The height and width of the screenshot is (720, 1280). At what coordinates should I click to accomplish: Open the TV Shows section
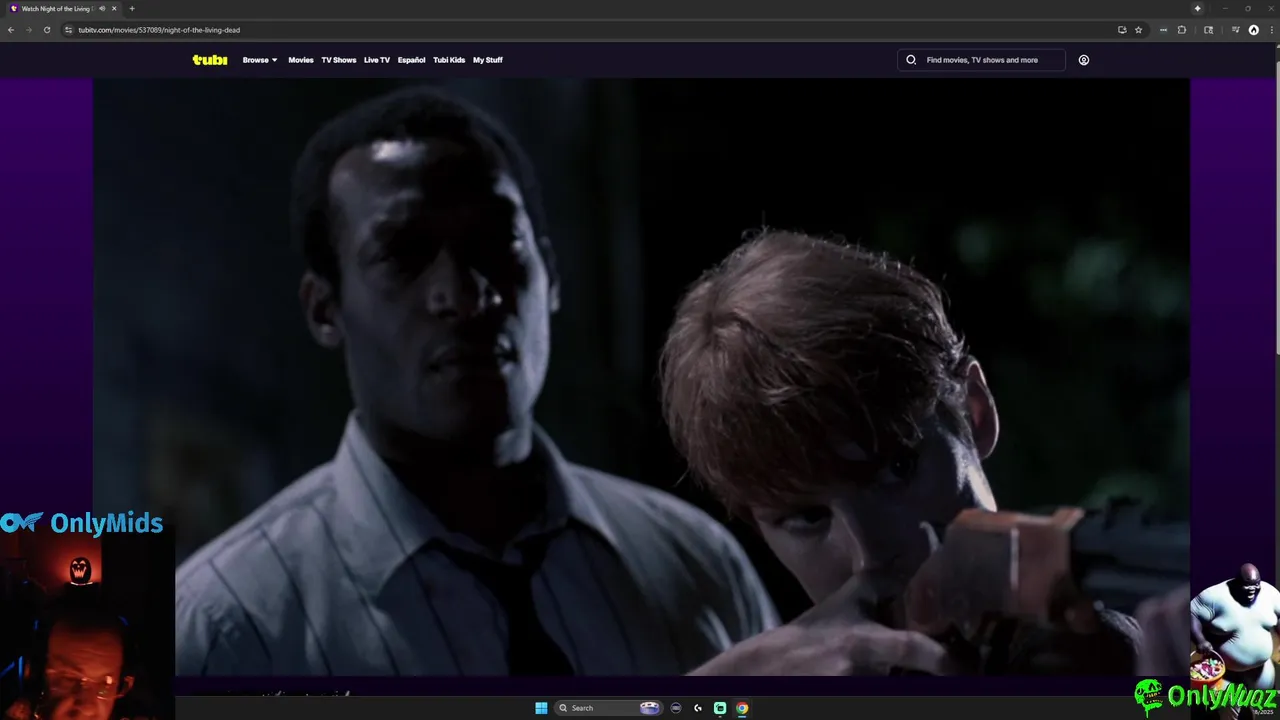coord(338,60)
